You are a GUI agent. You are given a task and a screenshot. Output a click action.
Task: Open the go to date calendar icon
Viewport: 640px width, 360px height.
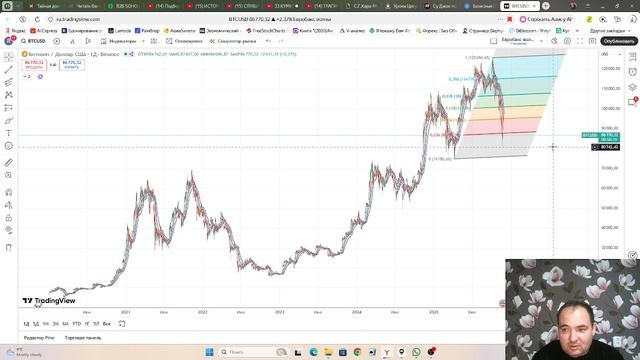click(x=122, y=324)
